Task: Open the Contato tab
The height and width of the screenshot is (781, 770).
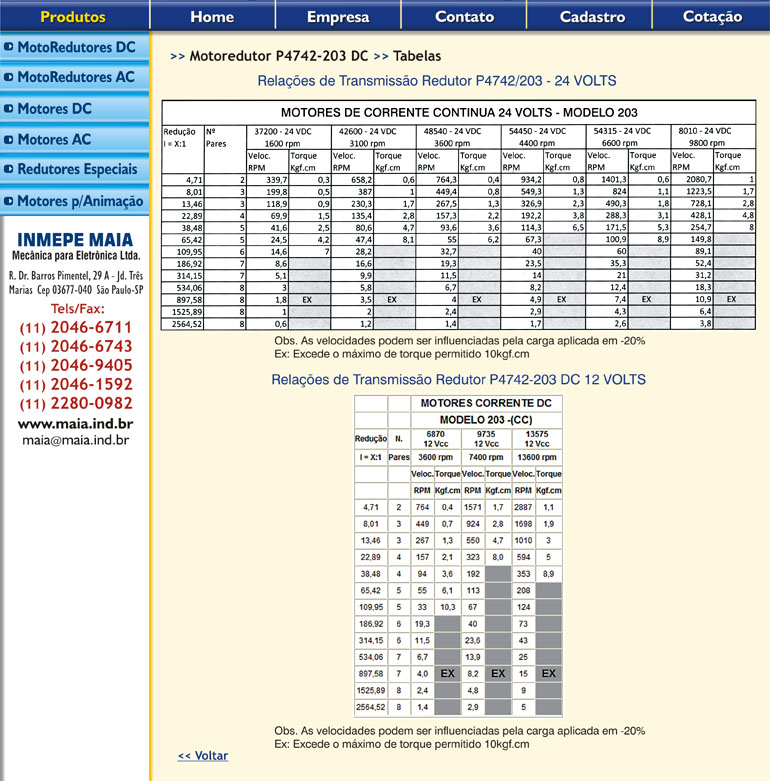Action: point(464,17)
